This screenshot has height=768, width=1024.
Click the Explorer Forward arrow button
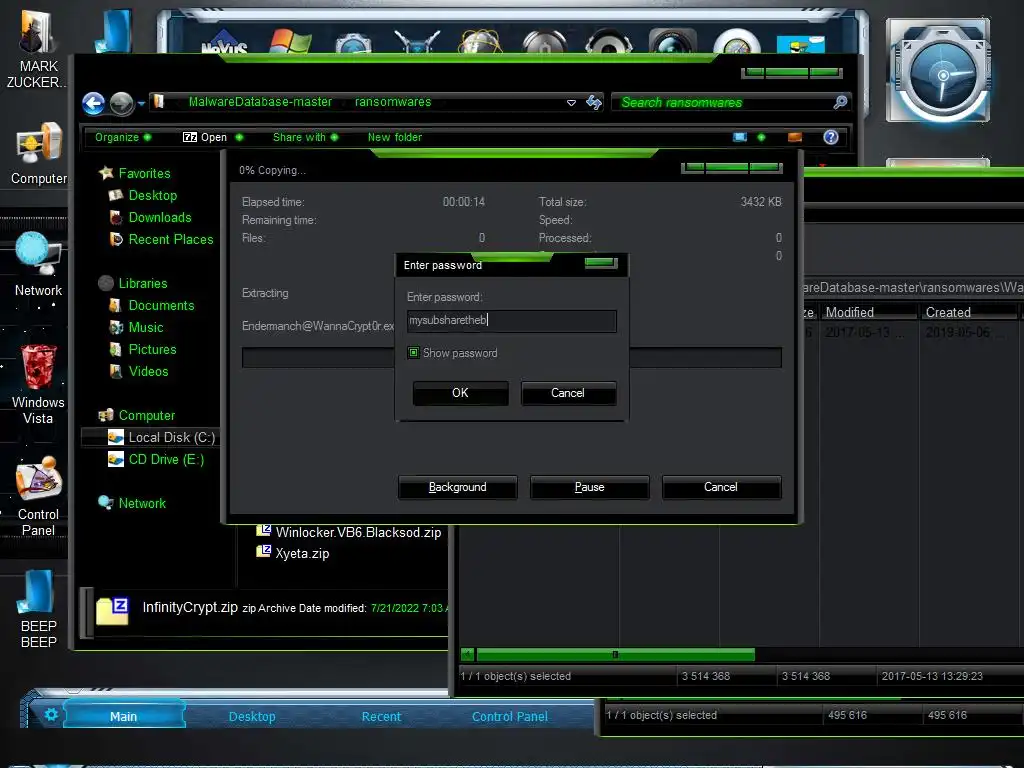121,103
